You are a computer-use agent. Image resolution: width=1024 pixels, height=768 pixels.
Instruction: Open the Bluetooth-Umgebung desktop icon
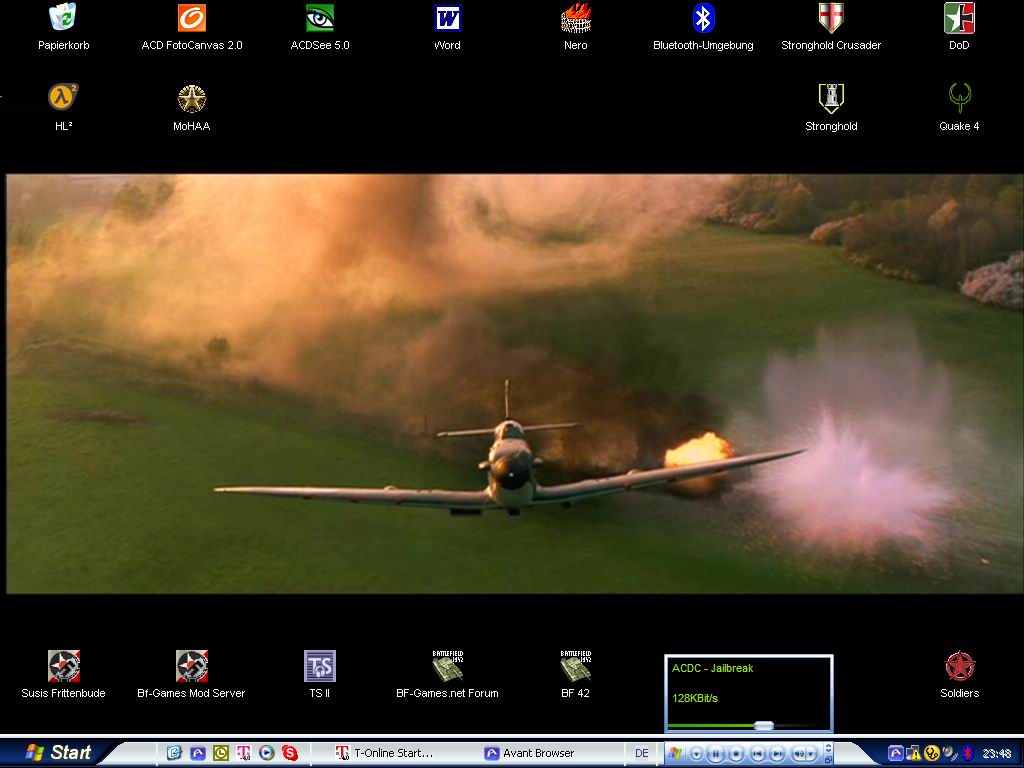tap(703, 19)
